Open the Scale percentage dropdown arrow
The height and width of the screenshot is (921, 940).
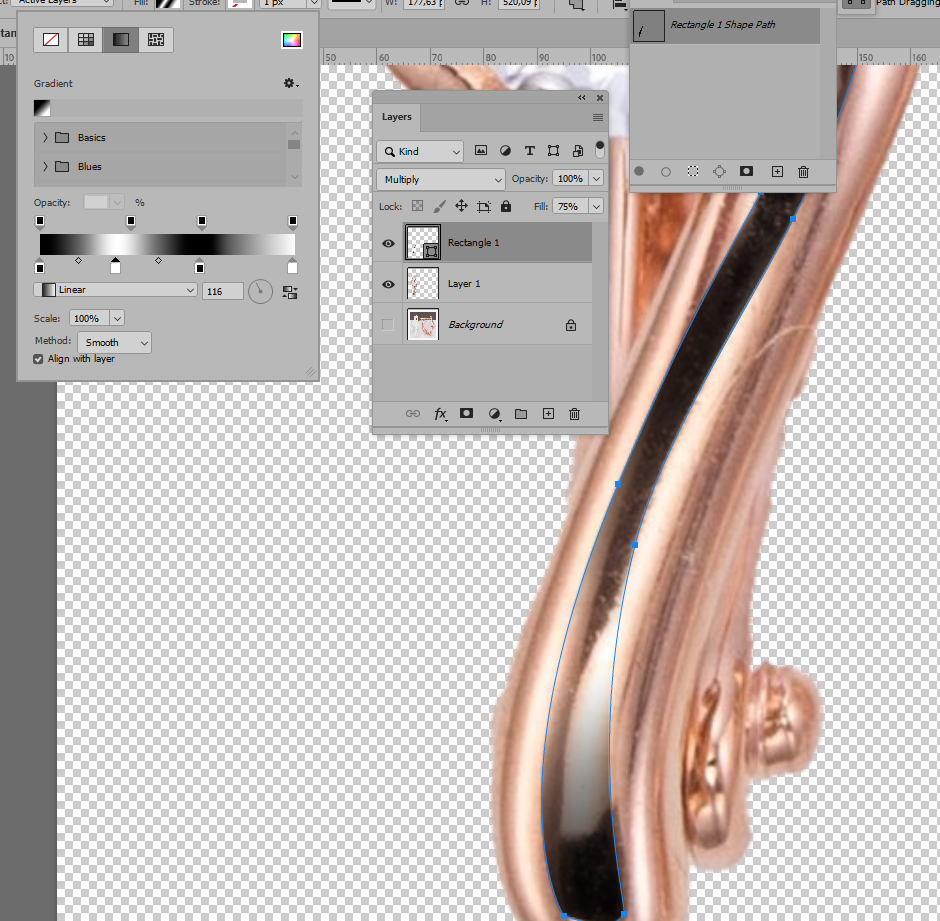117,318
